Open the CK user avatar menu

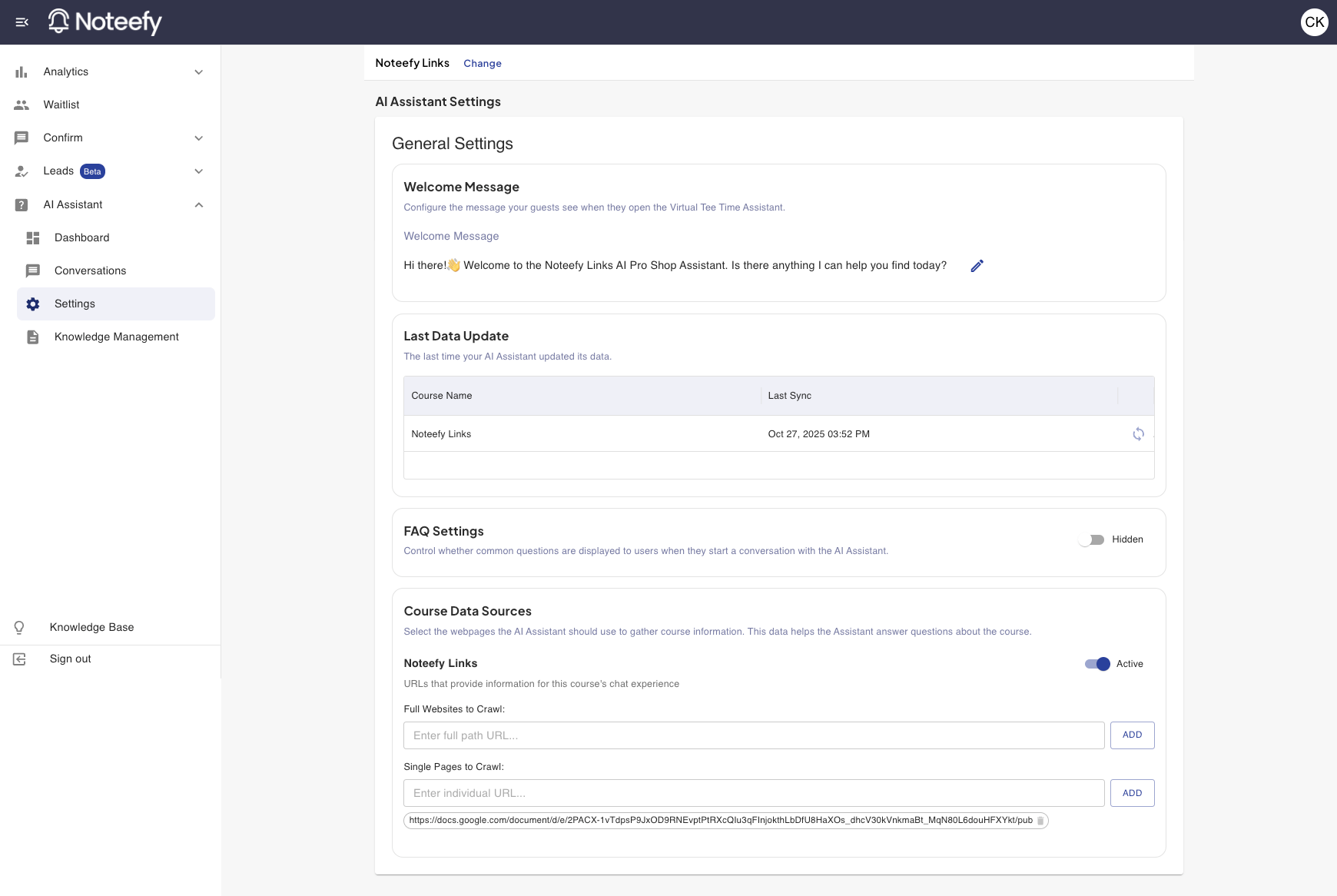click(x=1314, y=22)
